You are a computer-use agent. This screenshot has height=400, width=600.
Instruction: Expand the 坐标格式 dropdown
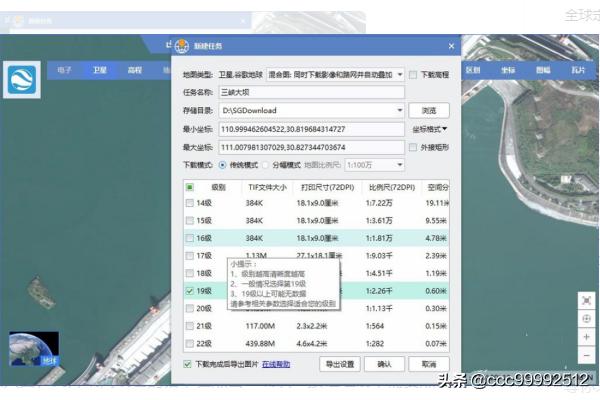coord(430,129)
